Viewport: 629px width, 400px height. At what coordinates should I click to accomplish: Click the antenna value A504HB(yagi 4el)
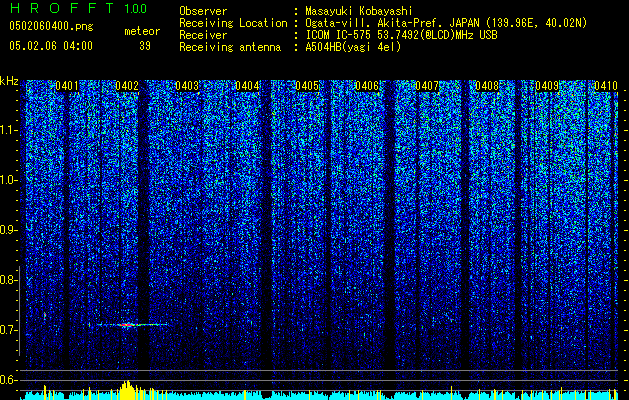click(353, 47)
